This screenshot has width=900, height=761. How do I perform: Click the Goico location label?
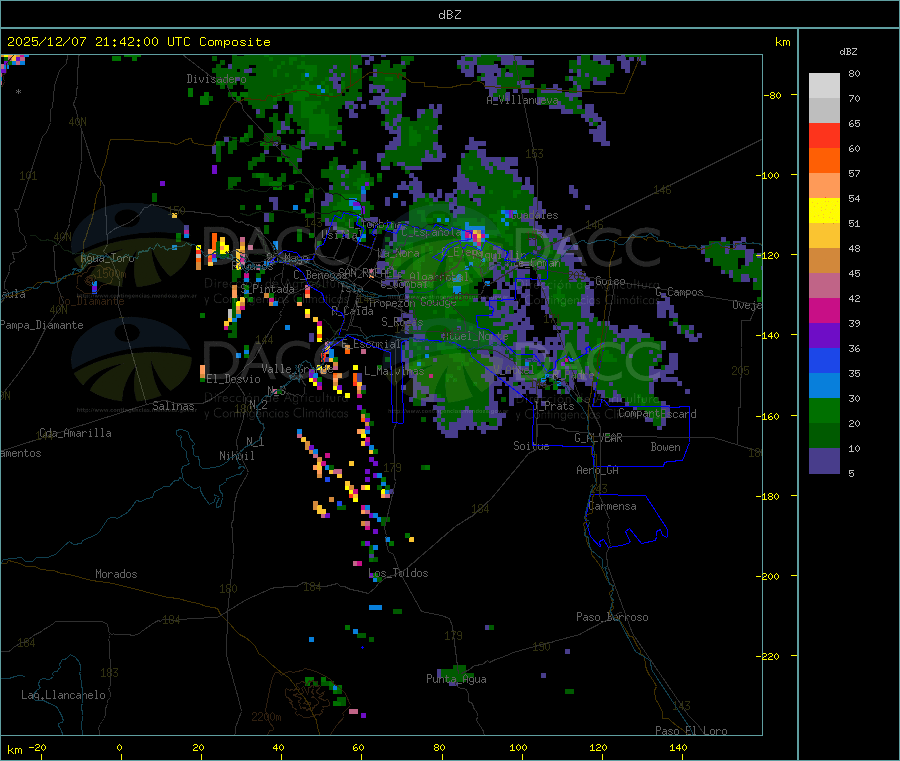(x=610, y=282)
